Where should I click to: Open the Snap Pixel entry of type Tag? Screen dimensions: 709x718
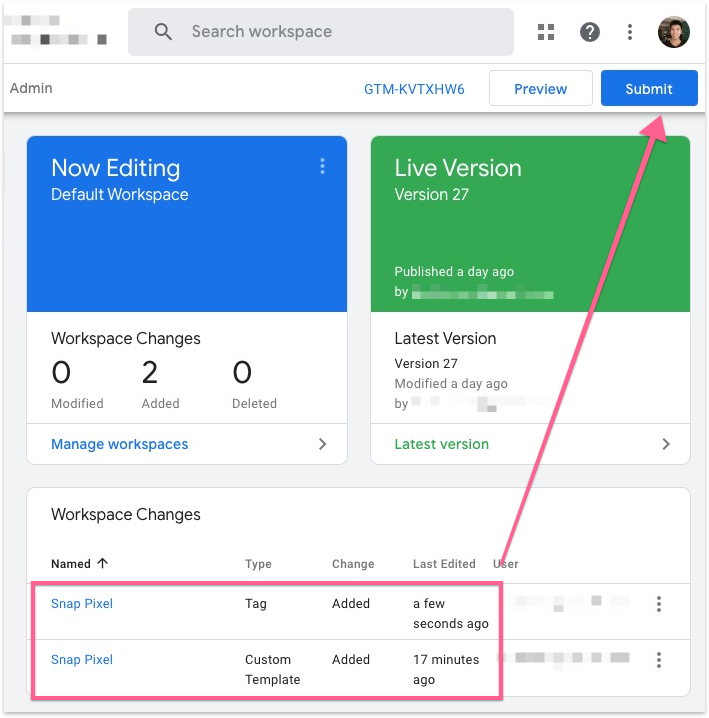(82, 604)
